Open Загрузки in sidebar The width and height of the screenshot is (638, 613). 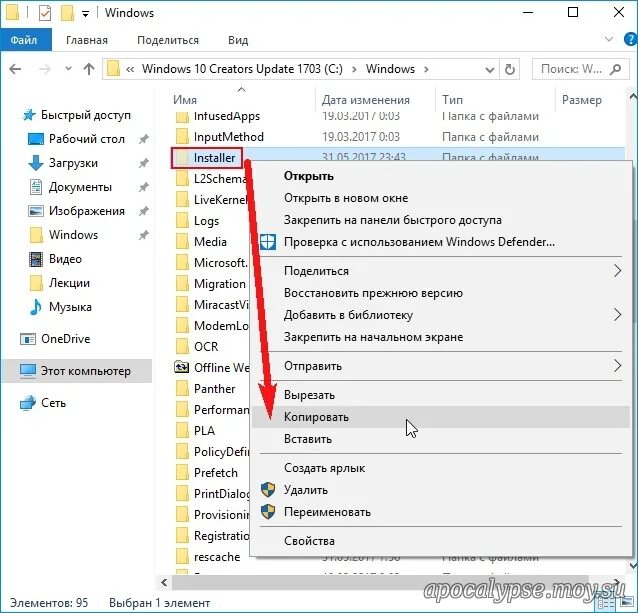tap(73, 163)
